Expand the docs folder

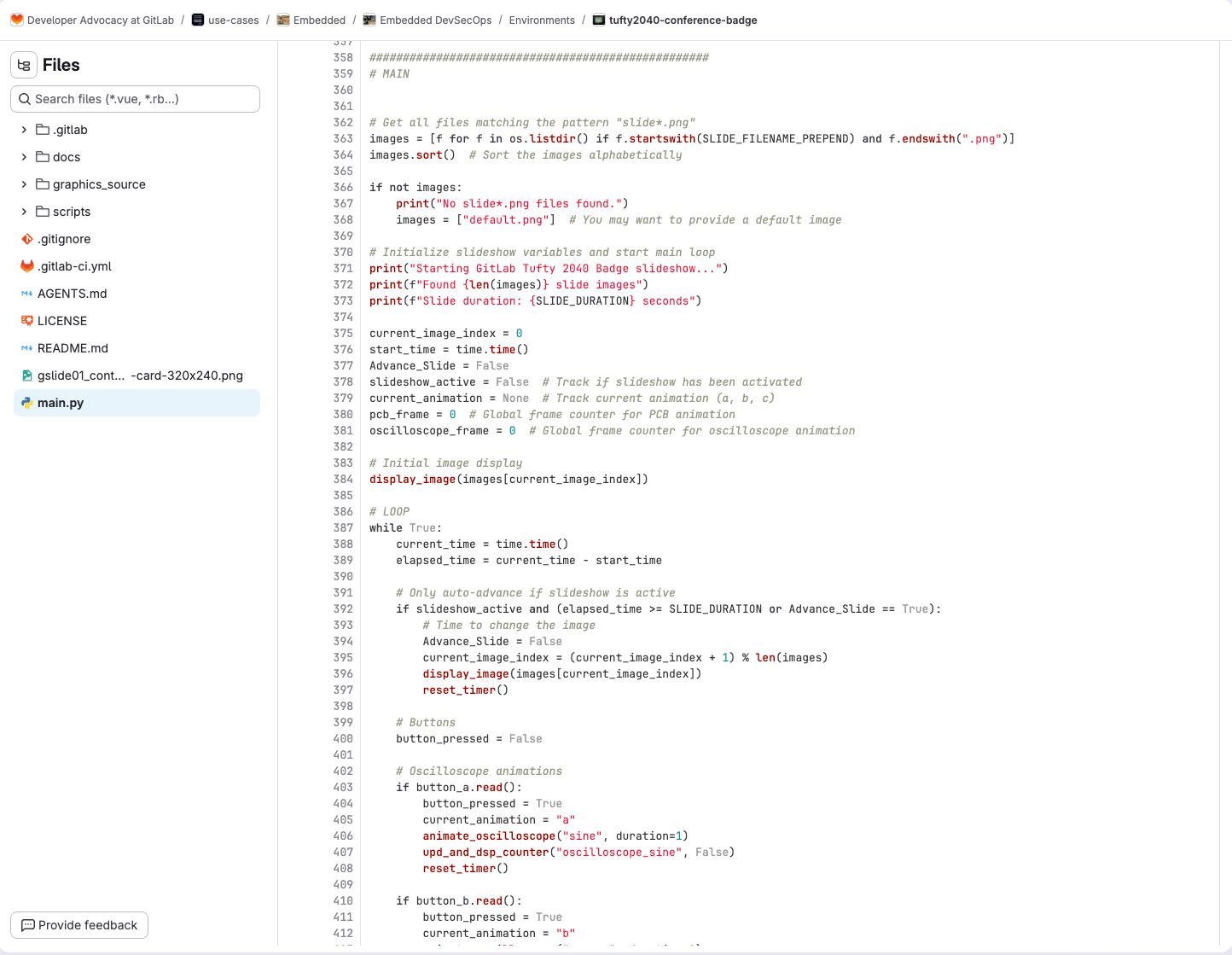tap(24, 157)
